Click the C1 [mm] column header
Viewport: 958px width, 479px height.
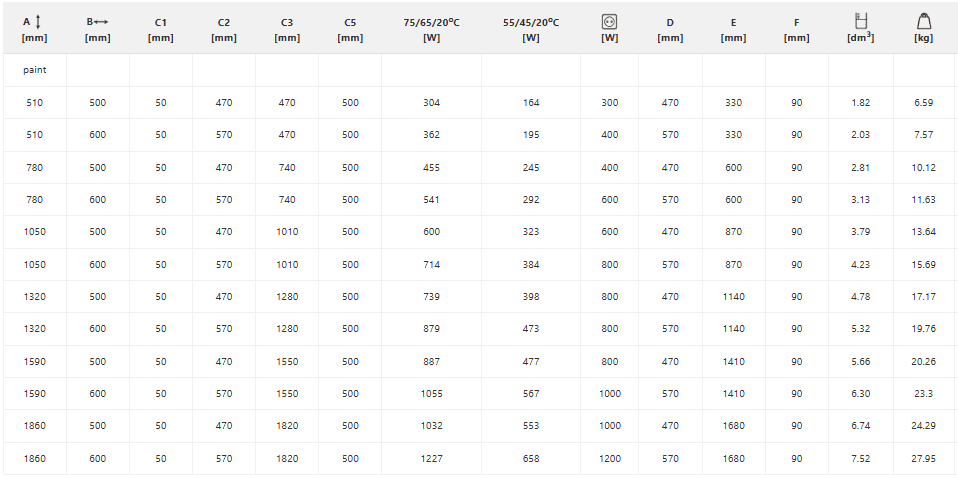click(161, 30)
